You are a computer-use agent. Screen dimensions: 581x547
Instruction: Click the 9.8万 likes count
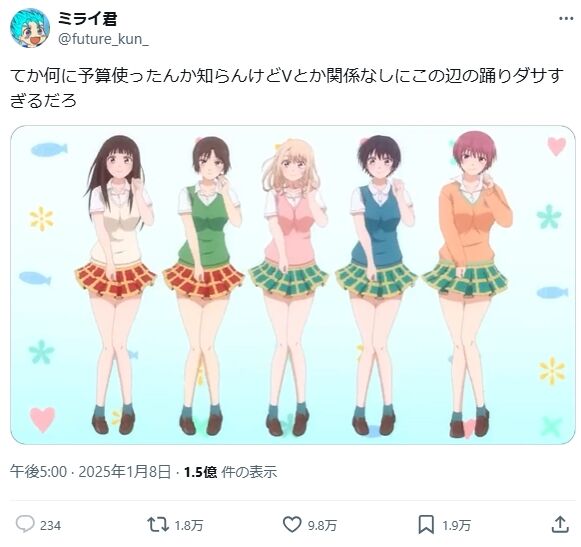pos(322,526)
